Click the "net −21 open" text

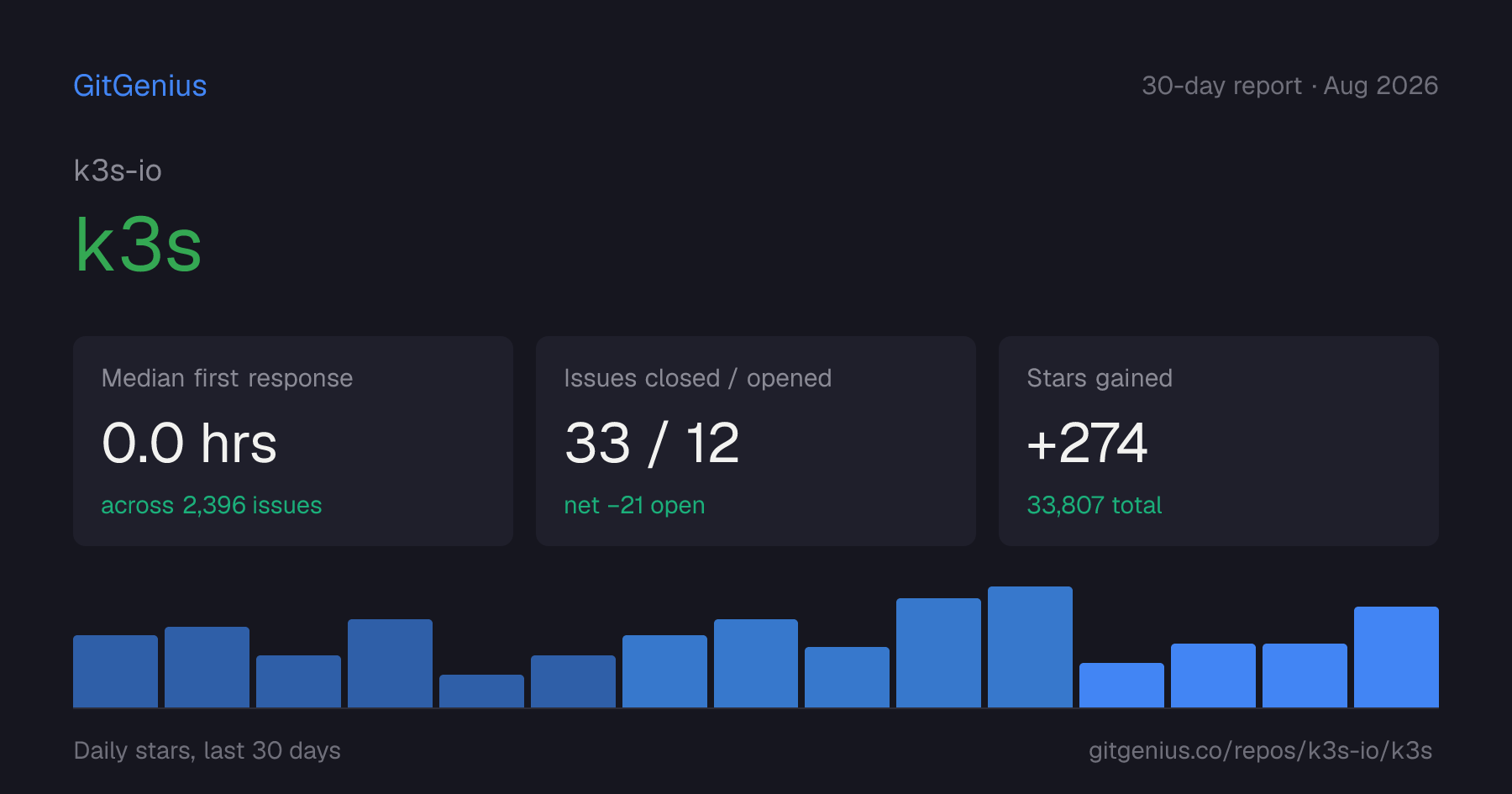[634, 505]
